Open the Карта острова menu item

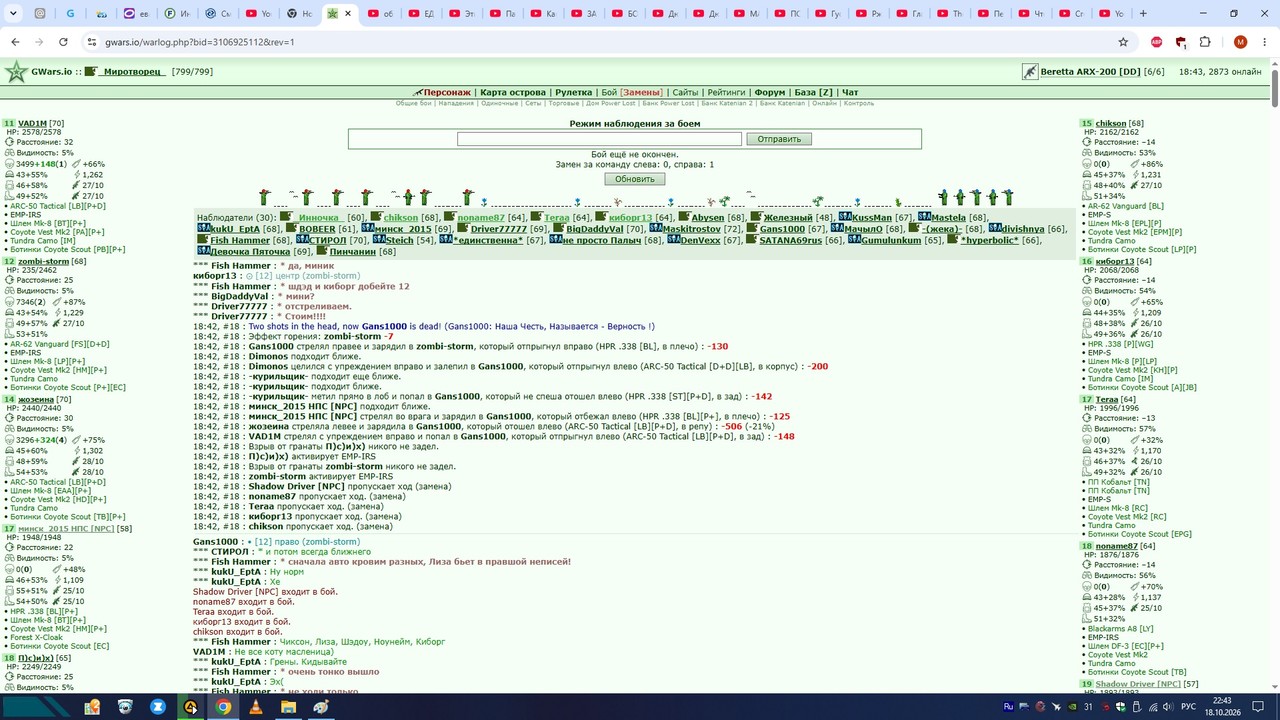[512, 92]
